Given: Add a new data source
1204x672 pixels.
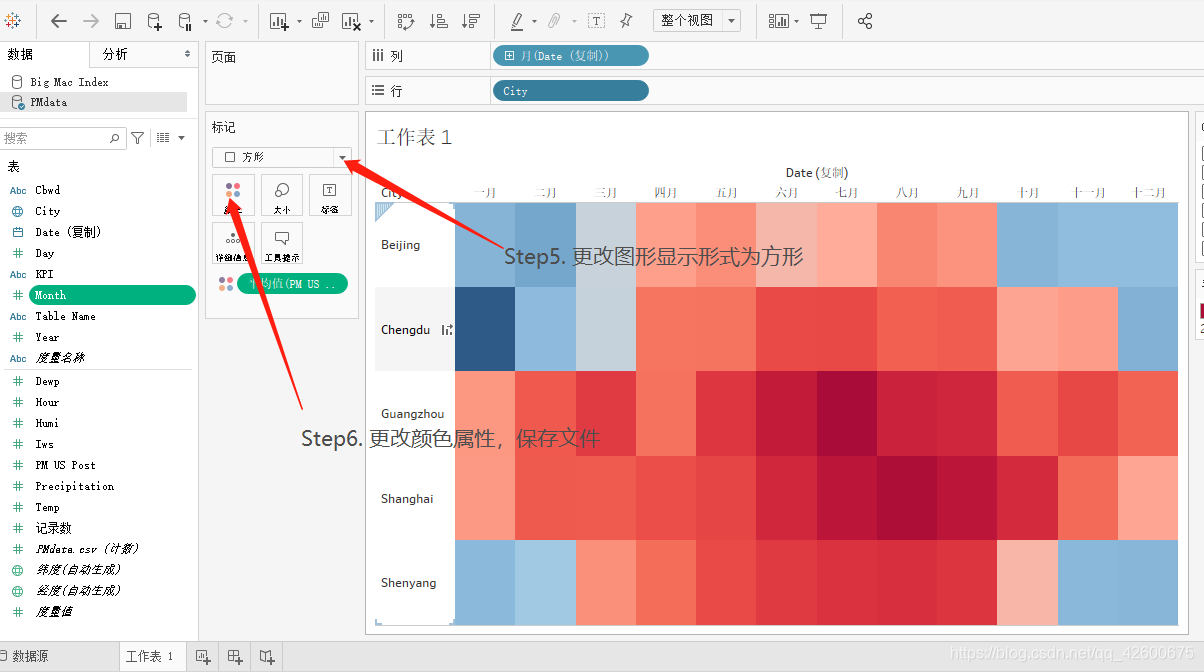Looking at the screenshot, I should 154,21.
